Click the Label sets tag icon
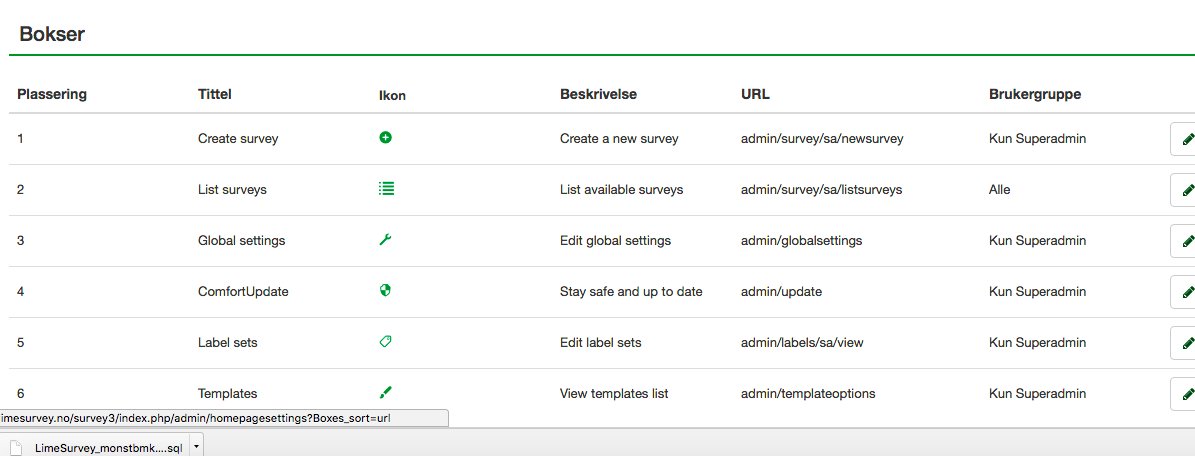This screenshot has width=1195, height=456. tap(385, 342)
